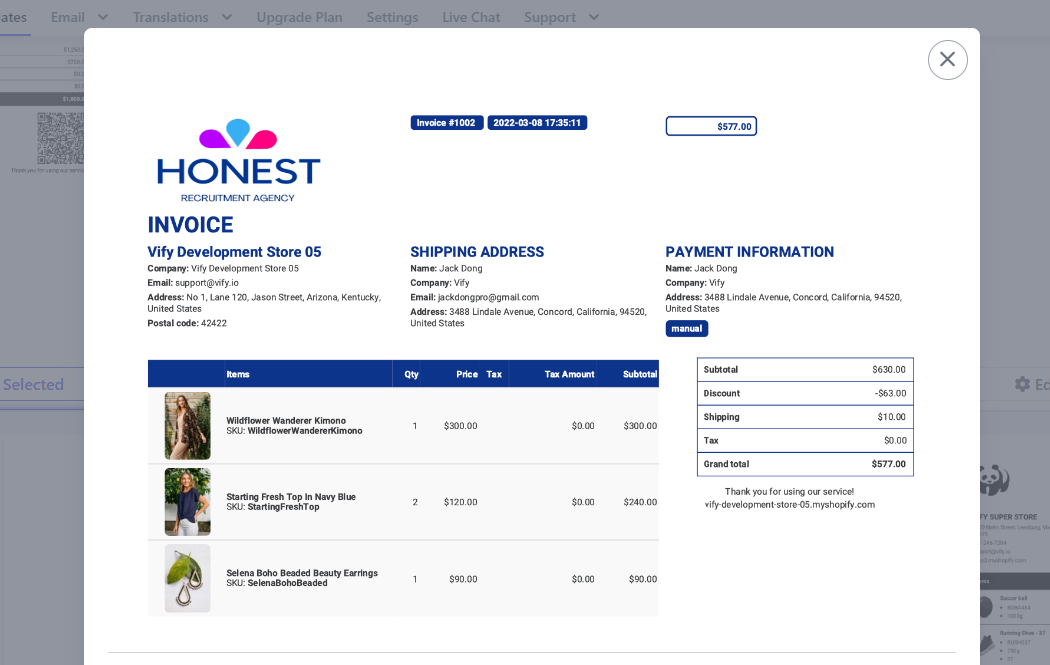This screenshot has height=665, width=1050.
Task: Select the Selena Boho Beaded Earrings image
Action: [187, 578]
